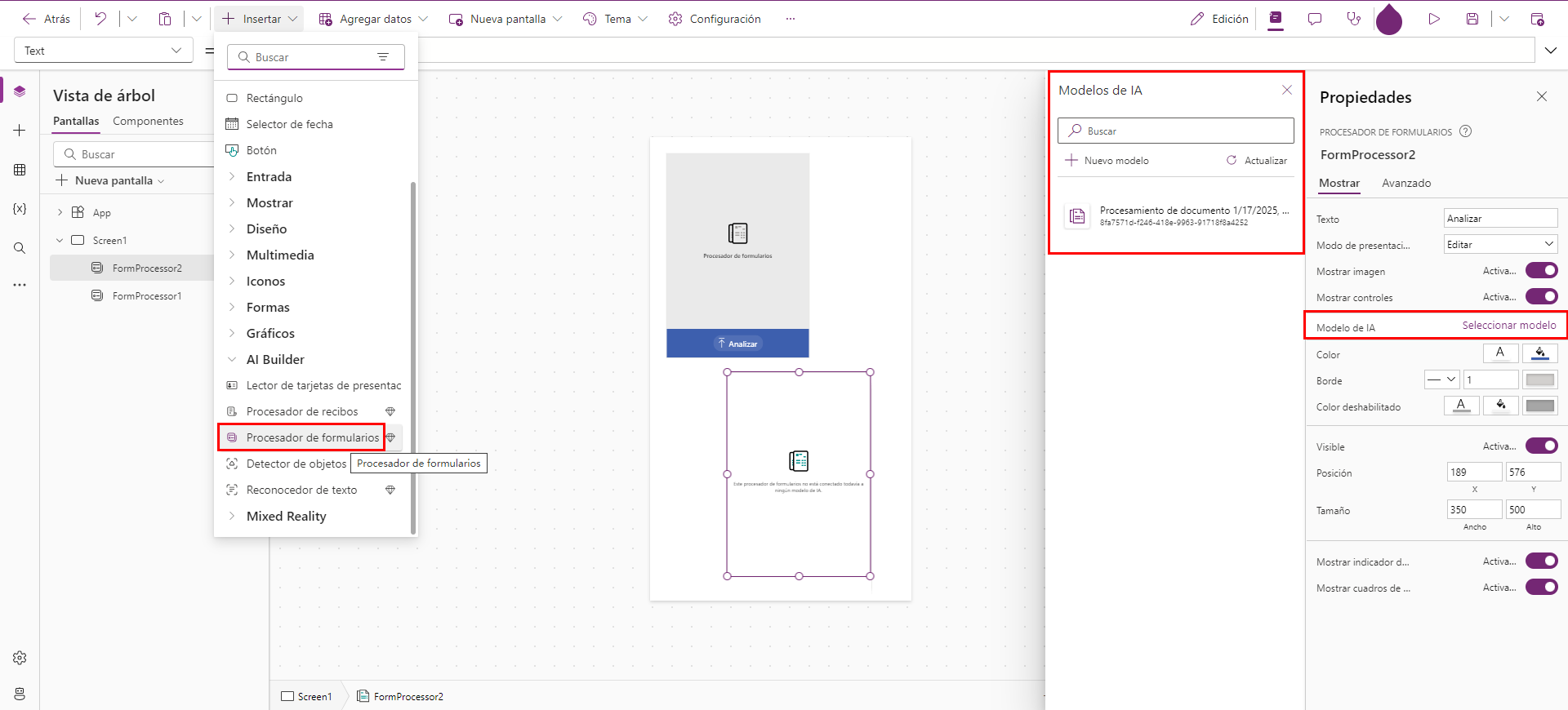Click Screen1 in the bottom breadcrumb
The height and width of the screenshot is (710, 1568).
pyautogui.click(x=307, y=696)
